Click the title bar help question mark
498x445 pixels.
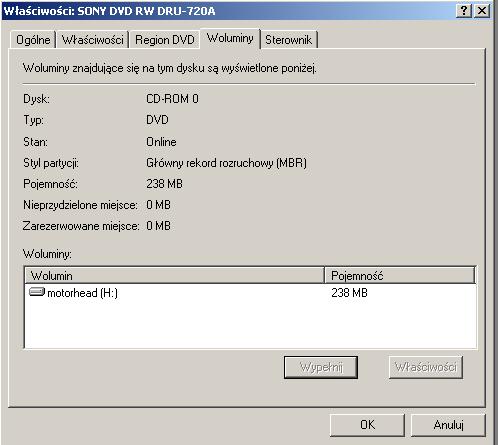(464, 11)
